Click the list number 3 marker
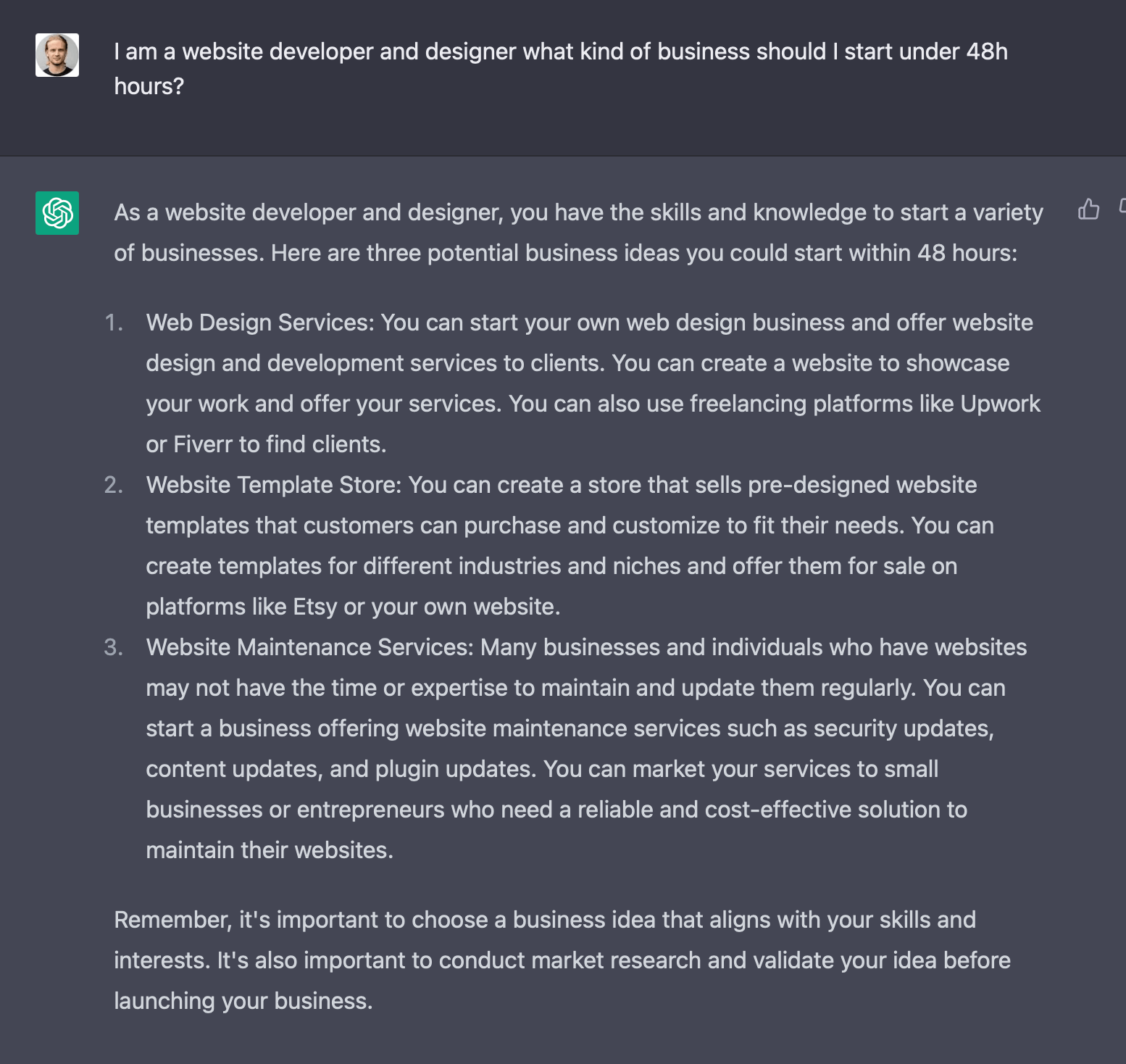The height and width of the screenshot is (1064, 1126). tap(114, 647)
